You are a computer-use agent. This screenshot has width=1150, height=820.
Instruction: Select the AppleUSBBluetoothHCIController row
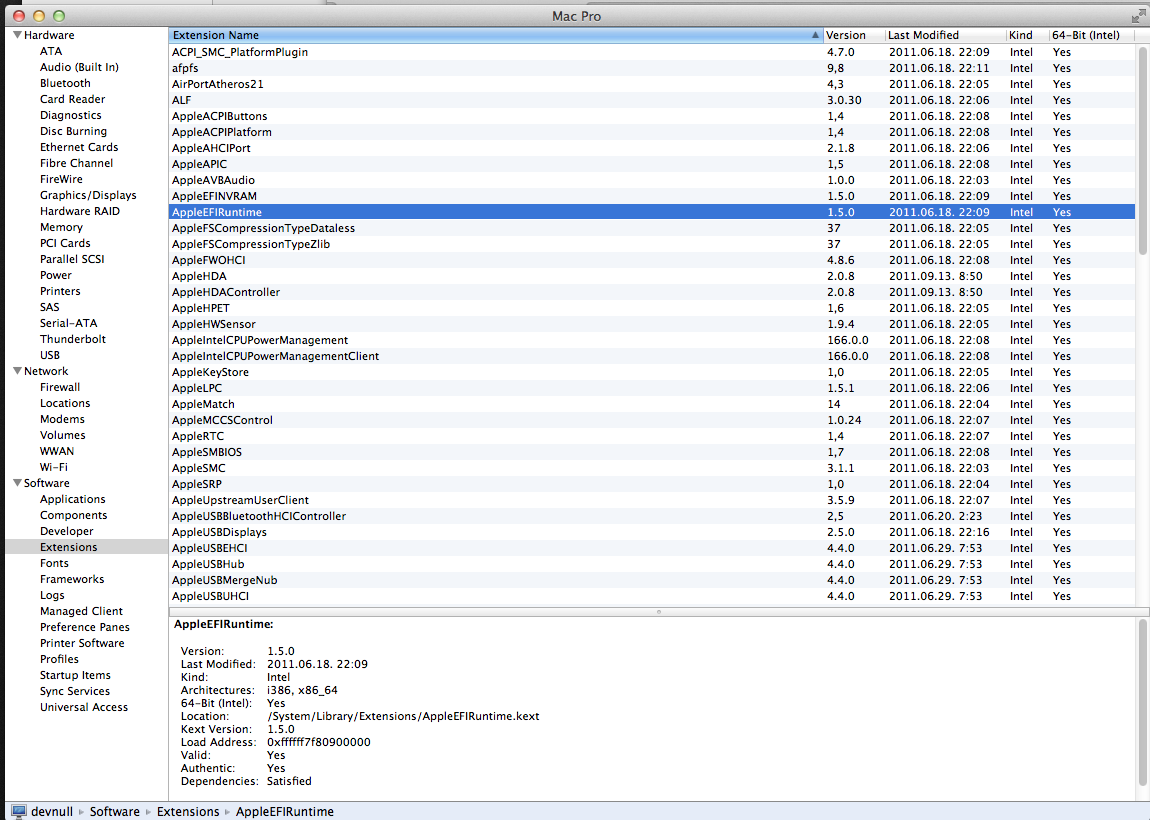(653, 516)
